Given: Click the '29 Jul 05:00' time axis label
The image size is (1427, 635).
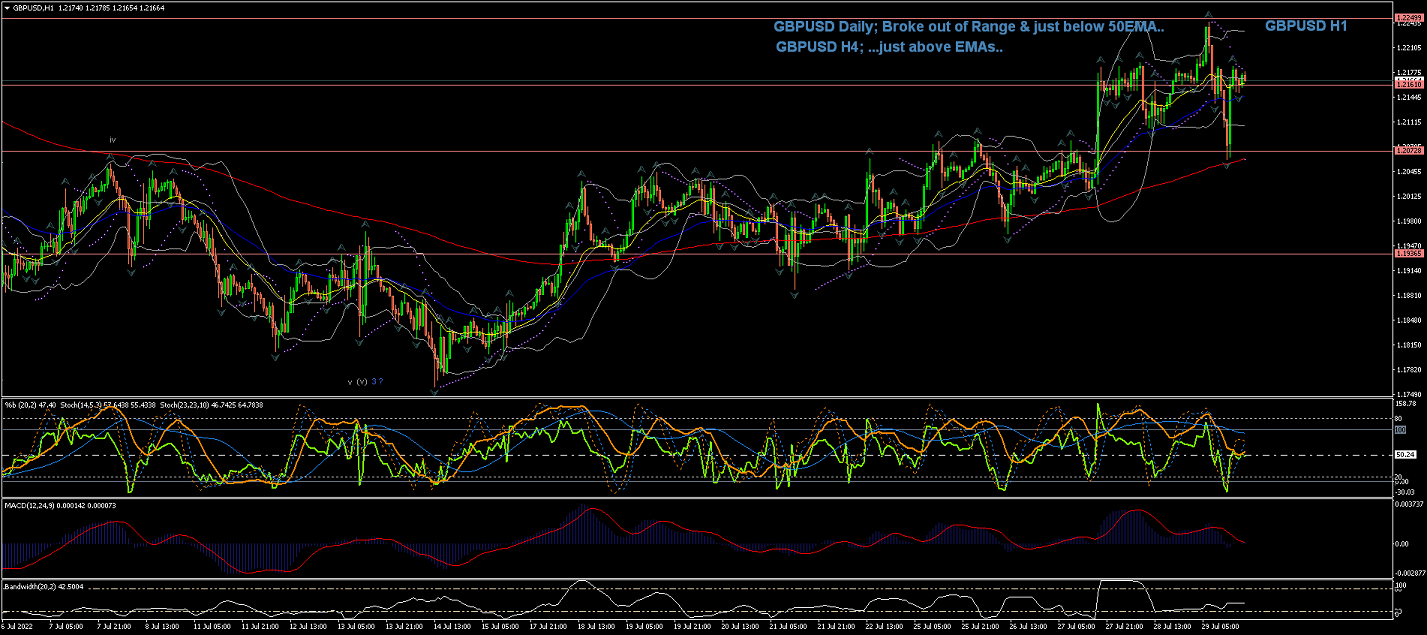Looking at the screenshot, I should click(1219, 627).
